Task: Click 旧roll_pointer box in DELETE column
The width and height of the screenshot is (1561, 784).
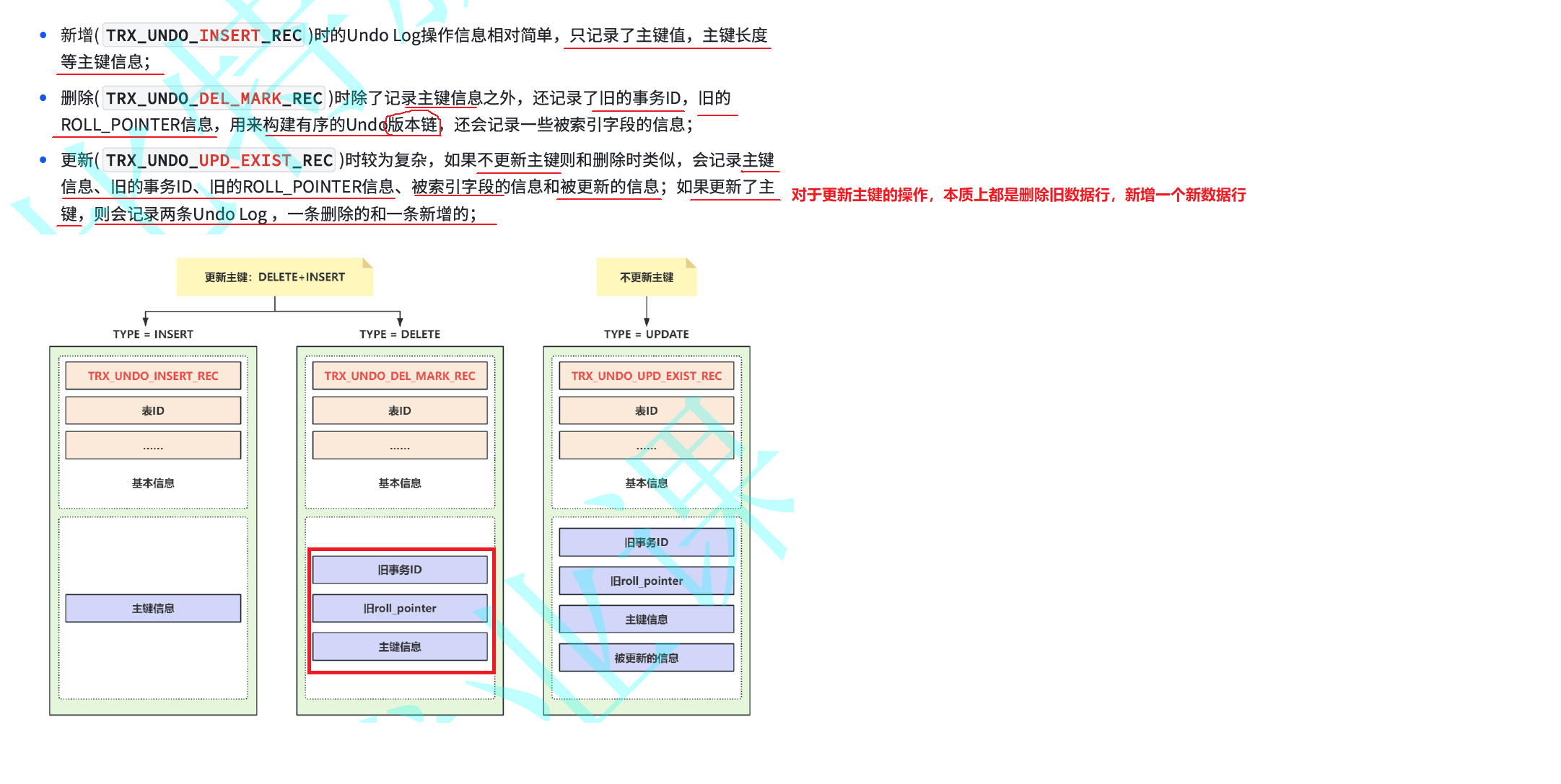Action: (x=400, y=608)
